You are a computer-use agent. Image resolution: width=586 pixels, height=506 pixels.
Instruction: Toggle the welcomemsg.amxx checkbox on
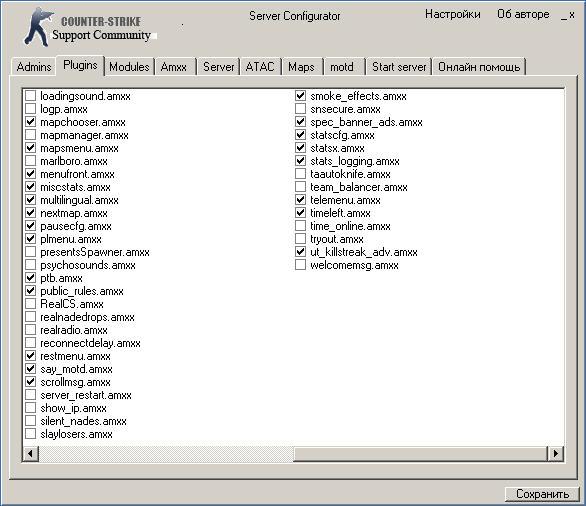point(300,265)
